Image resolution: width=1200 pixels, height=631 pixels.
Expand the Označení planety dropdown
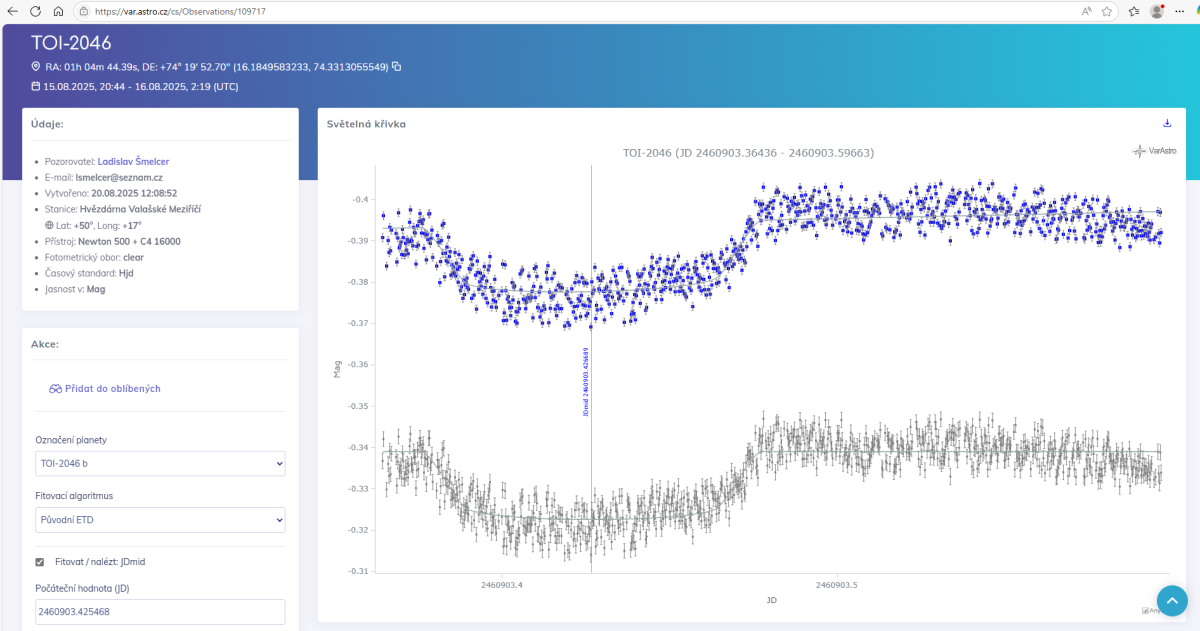coord(160,464)
